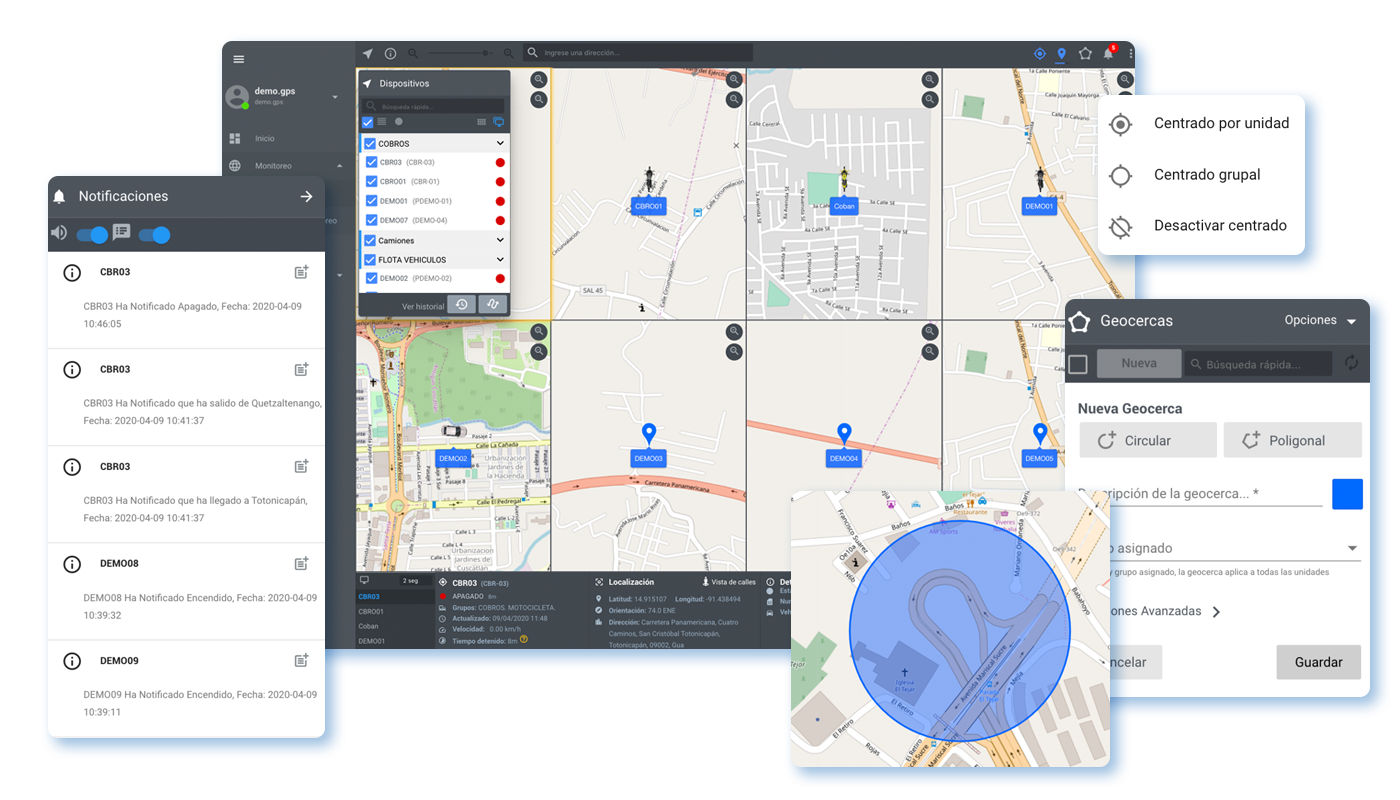Collapse the COBROS group chevron
This screenshot has width=1400, height=800.
click(501, 144)
